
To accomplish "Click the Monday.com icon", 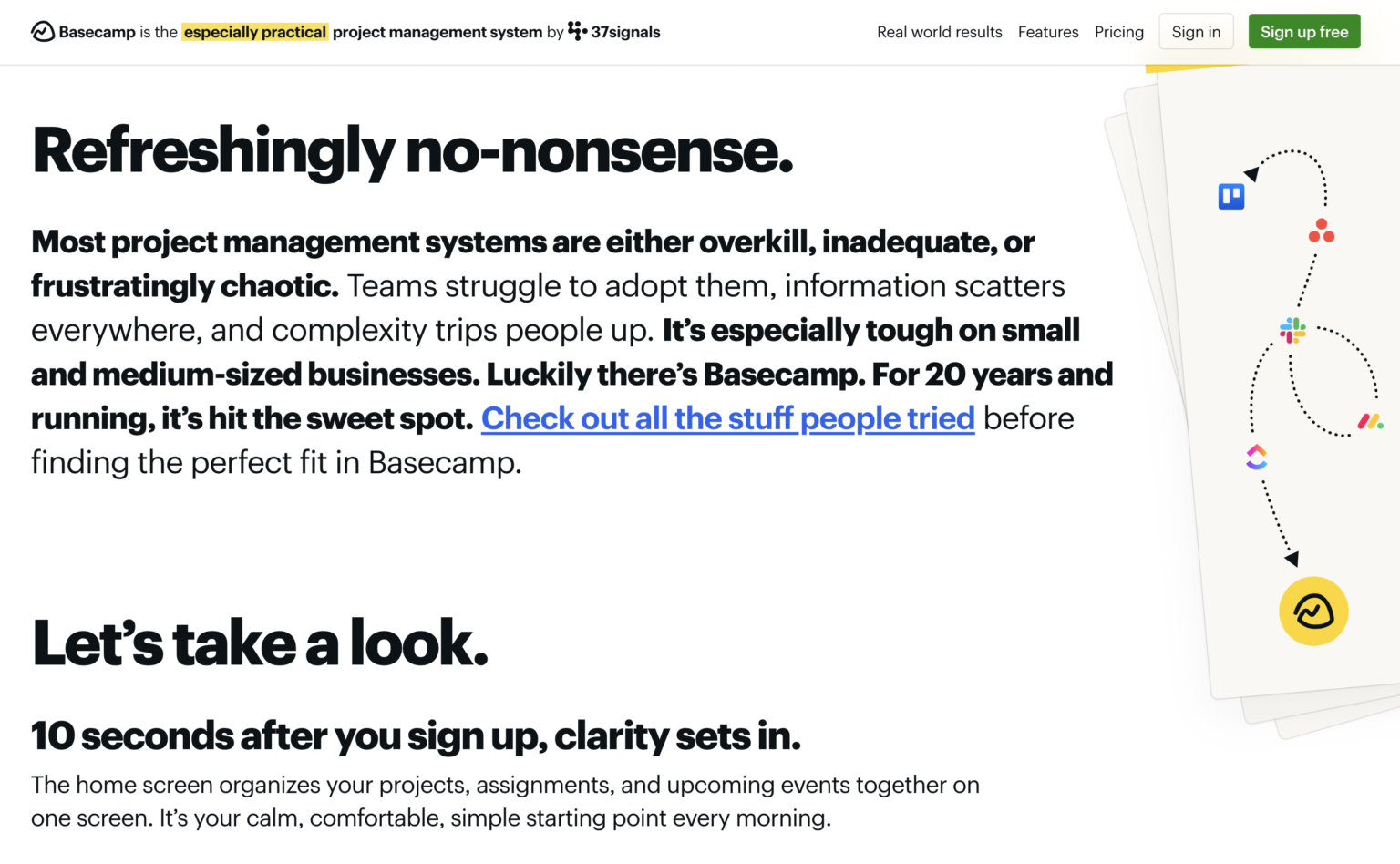I will [x=1368, y=422].
